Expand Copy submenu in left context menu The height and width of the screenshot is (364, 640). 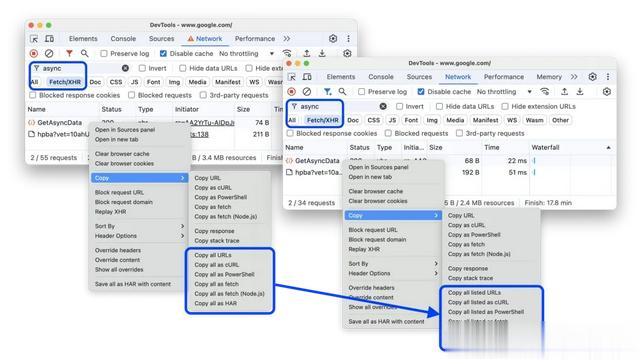[139, 178]
